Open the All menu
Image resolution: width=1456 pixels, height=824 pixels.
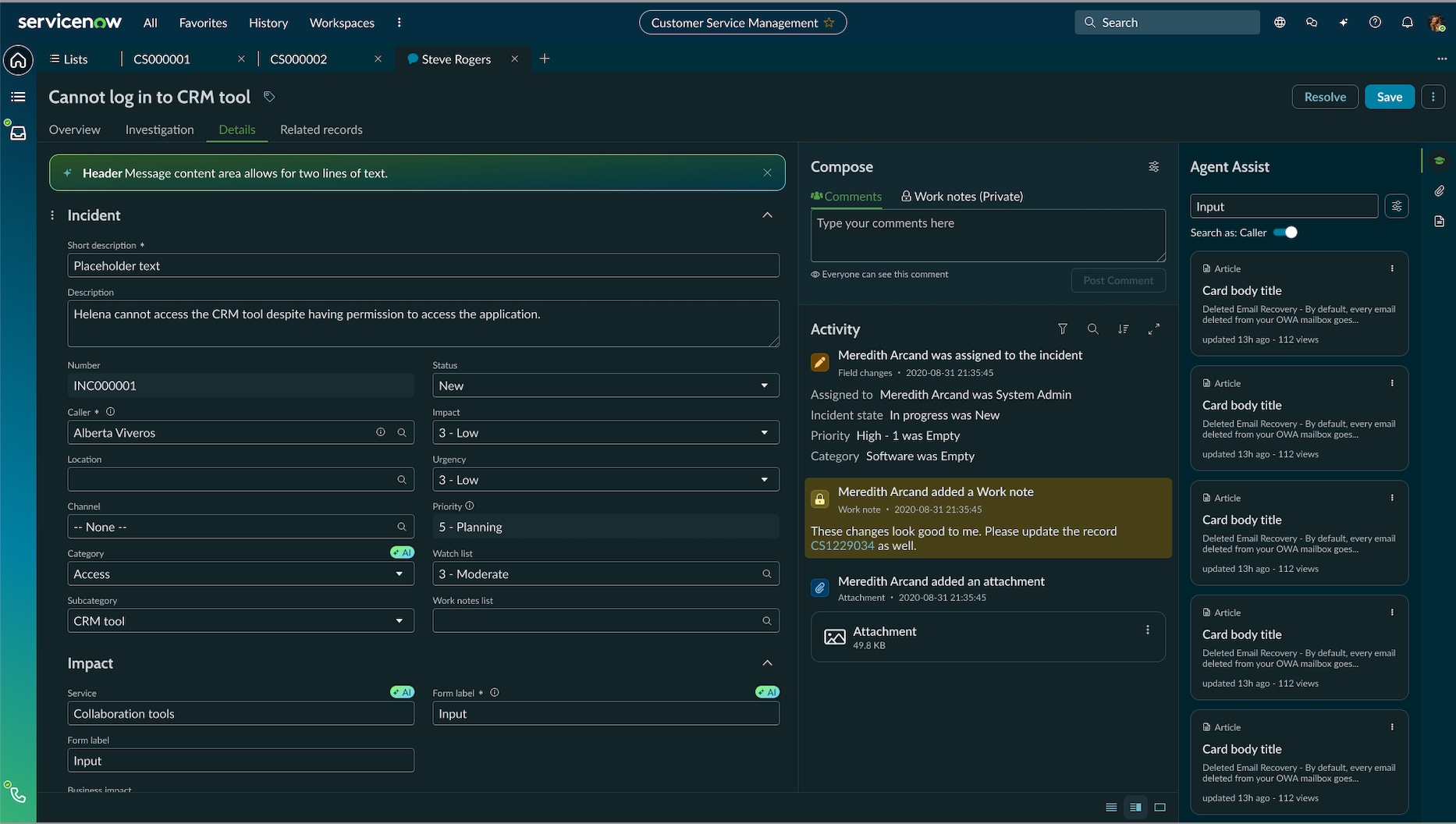click(x=151, y=23)
